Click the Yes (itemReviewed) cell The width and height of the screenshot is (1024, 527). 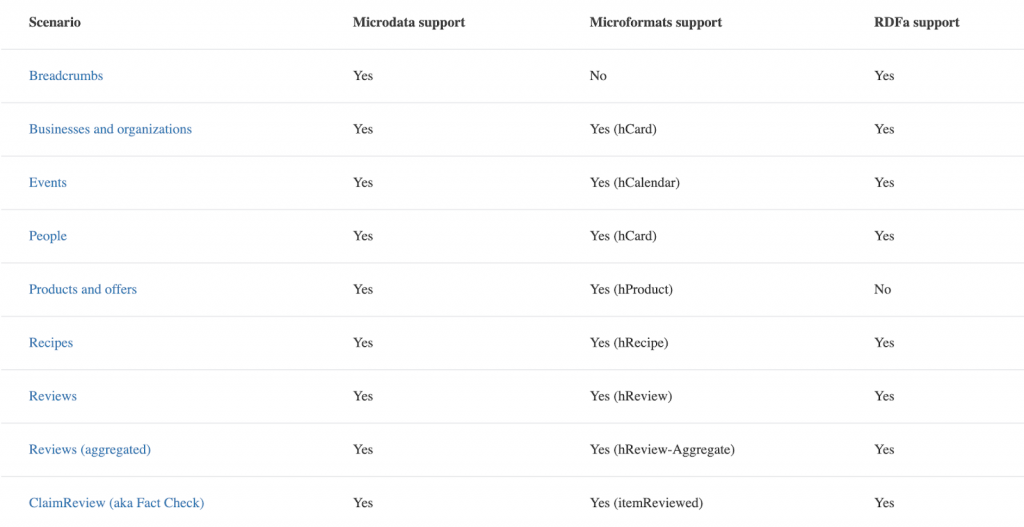647,503
